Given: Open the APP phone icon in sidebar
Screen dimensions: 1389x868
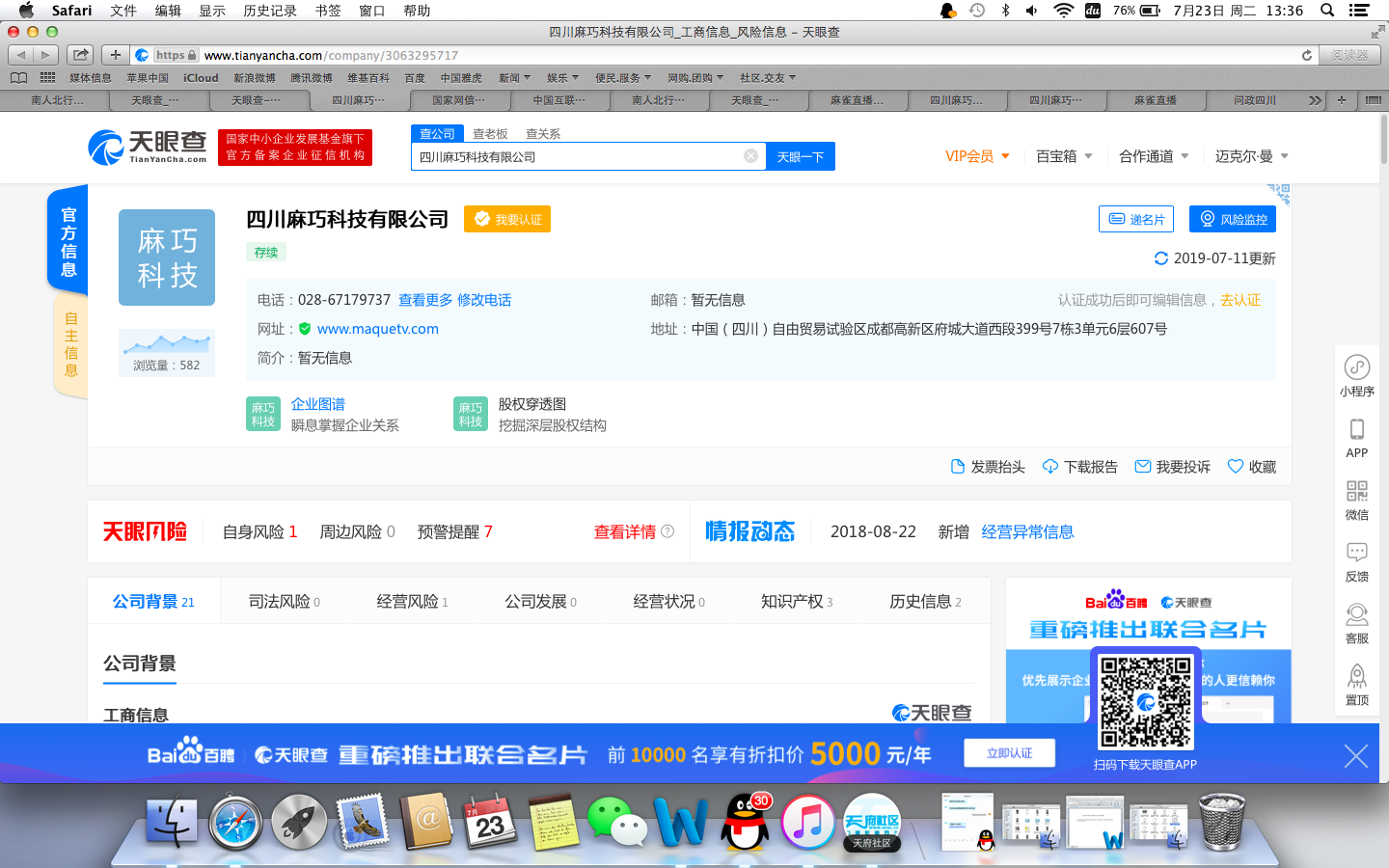Looking at the screenshot, I should (x=1356, y=429).
